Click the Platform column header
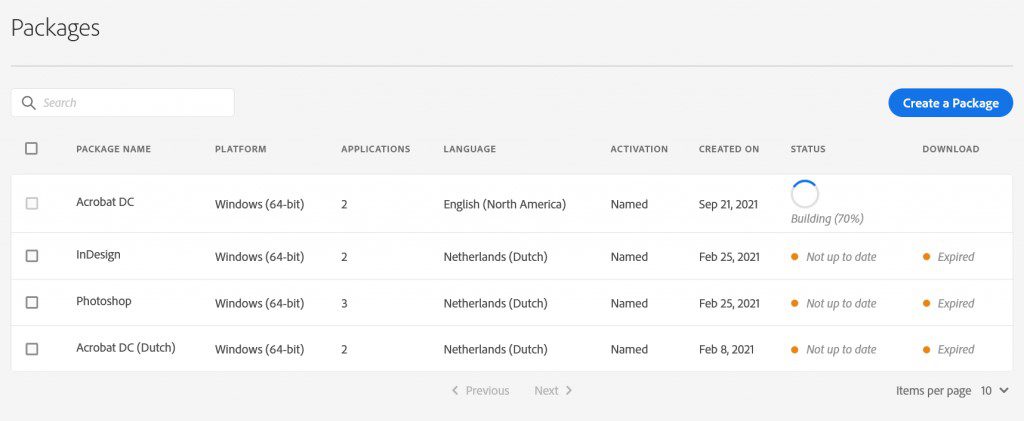Image resolution: width=1024 pixels, height=421 pixels. click(240, 149)
